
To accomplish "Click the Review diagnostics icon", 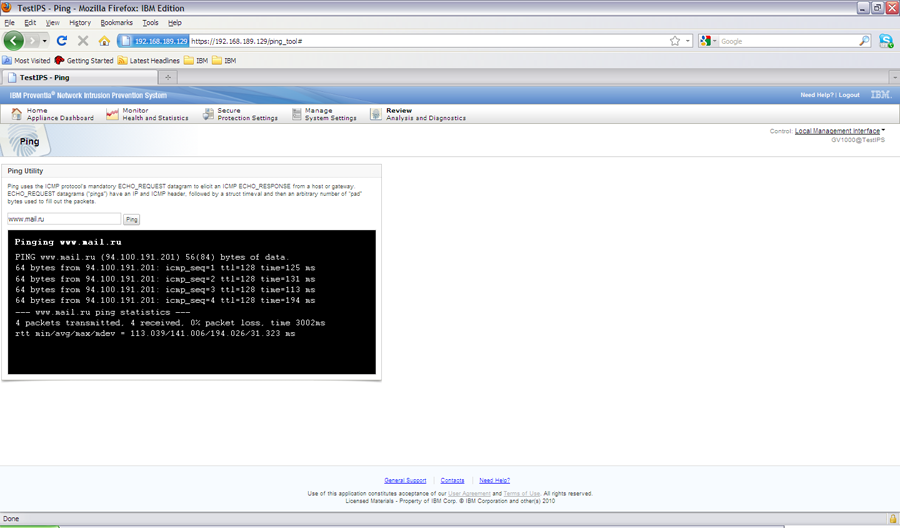I will tap(375, 114).
